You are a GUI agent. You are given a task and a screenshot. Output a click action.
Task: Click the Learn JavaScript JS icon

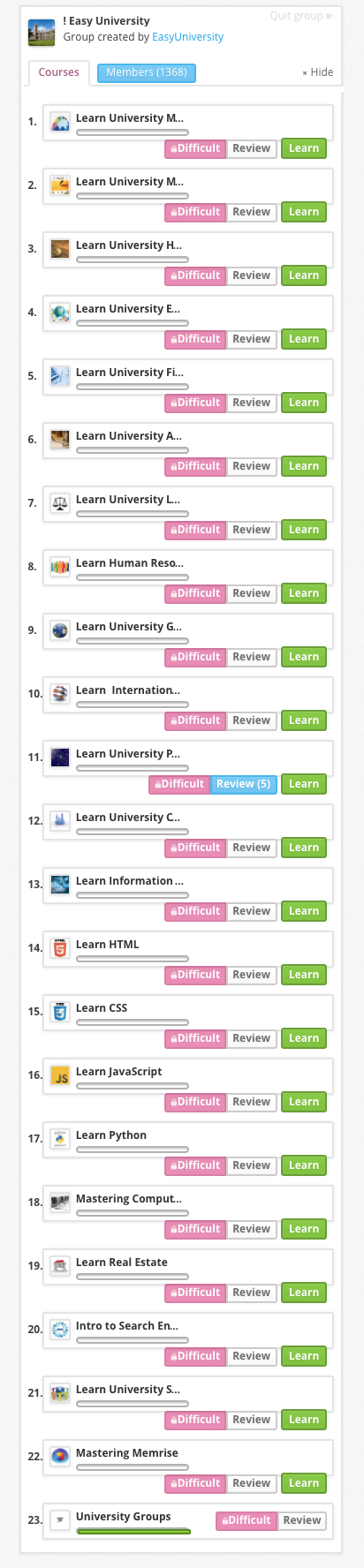coord(60,1075)
